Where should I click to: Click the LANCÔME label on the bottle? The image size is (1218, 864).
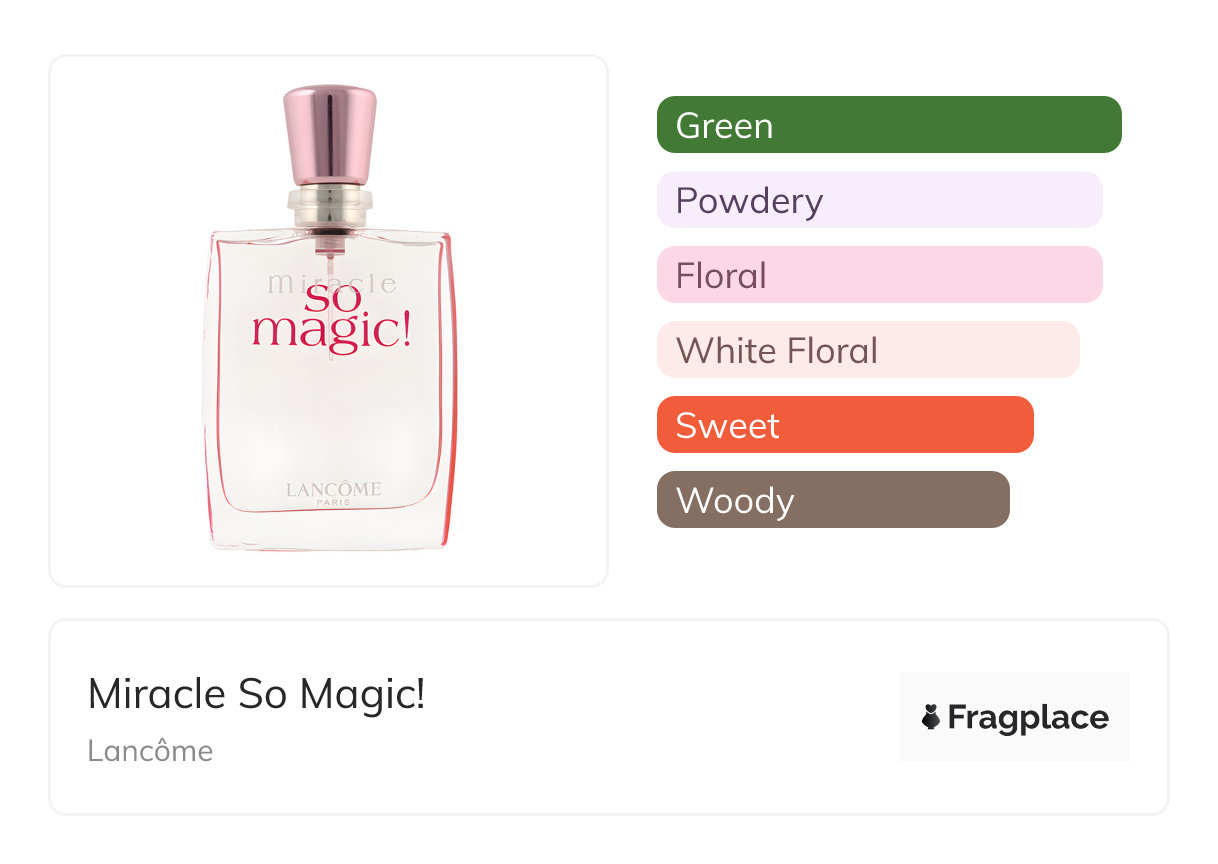pyautogui.click(x=333, y=489)
